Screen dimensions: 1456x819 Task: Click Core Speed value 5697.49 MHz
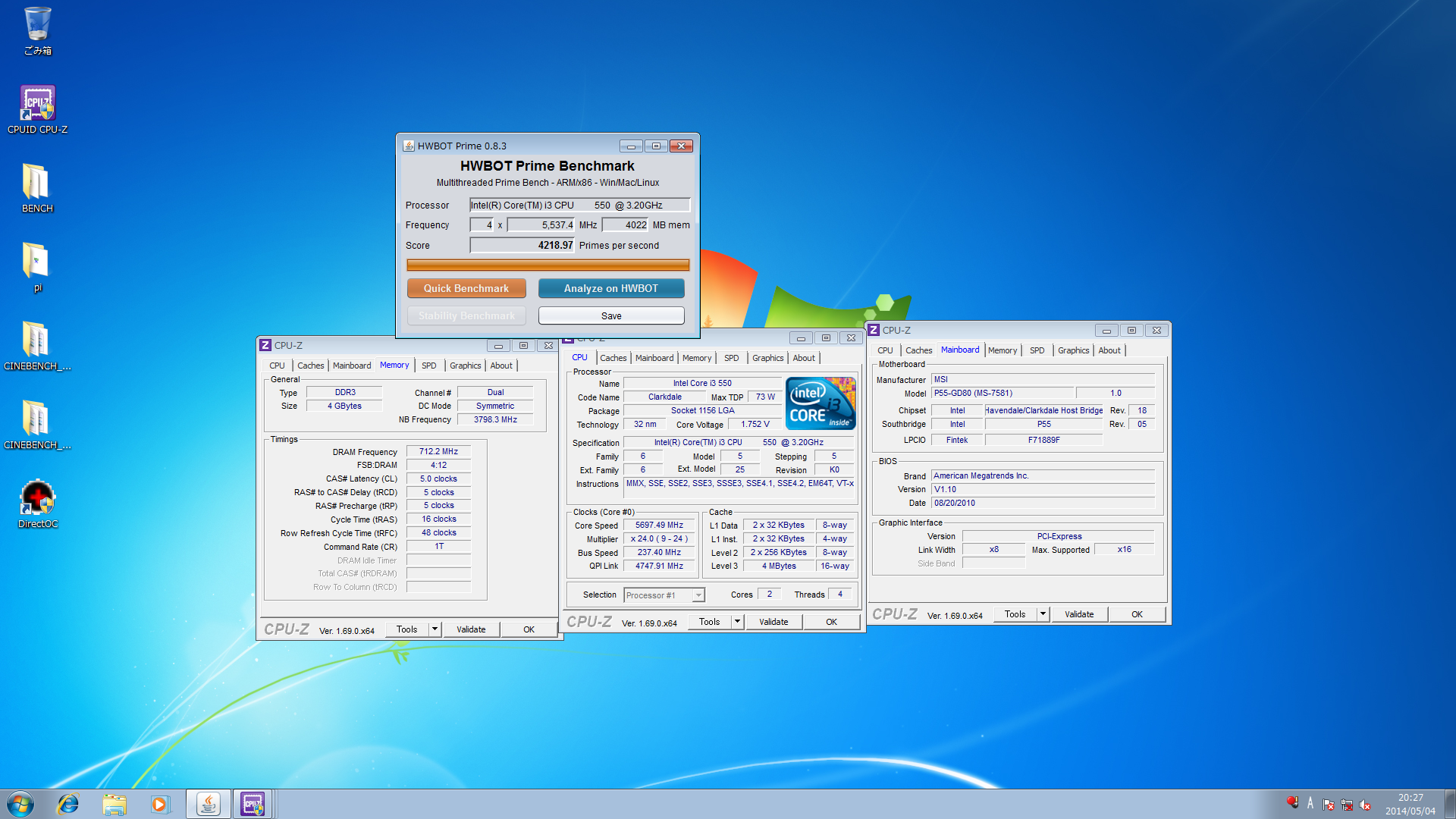point(659,525)
